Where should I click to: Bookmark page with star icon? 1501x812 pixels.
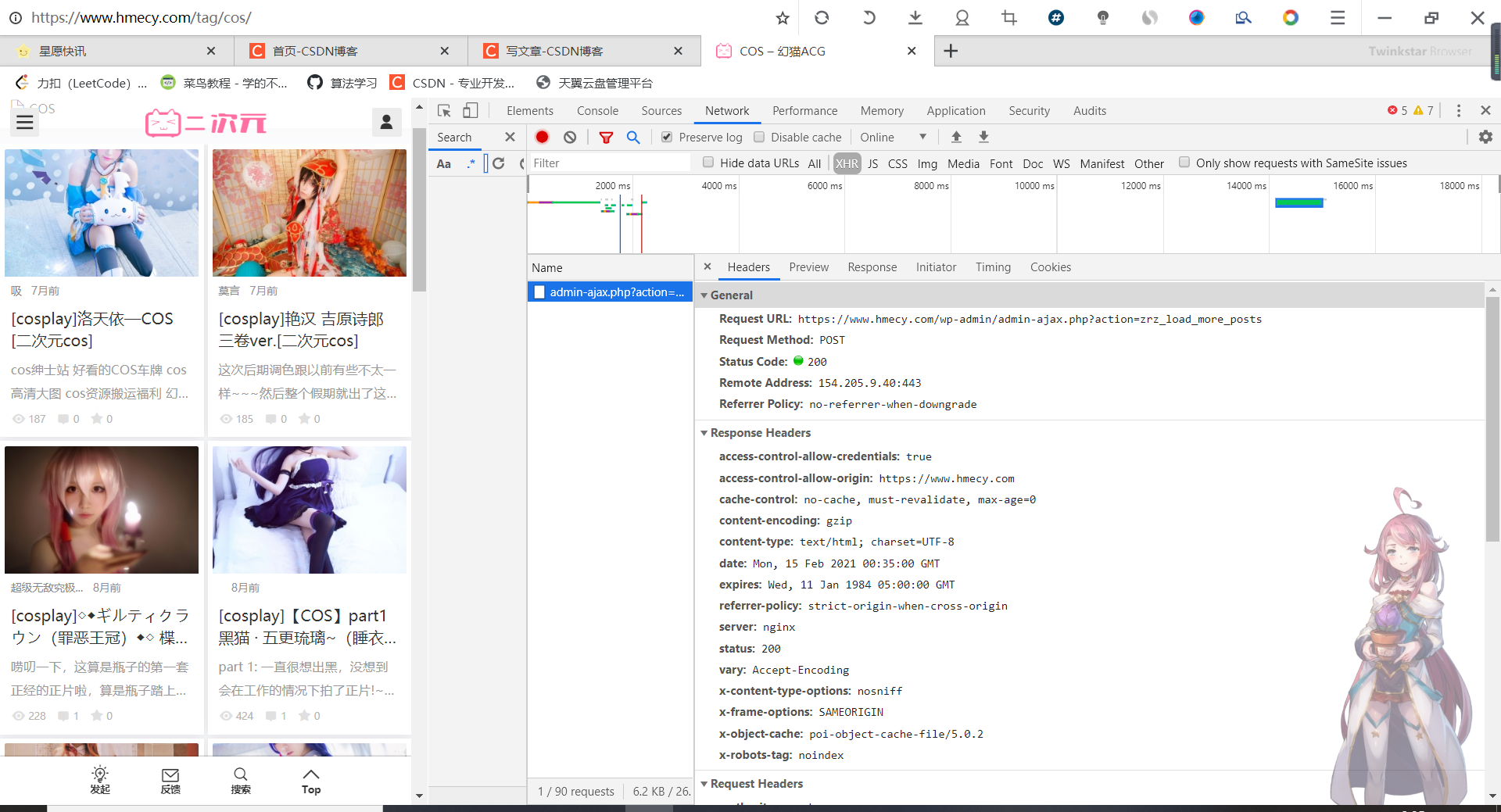pyautogui.click(x=782, y=18)
